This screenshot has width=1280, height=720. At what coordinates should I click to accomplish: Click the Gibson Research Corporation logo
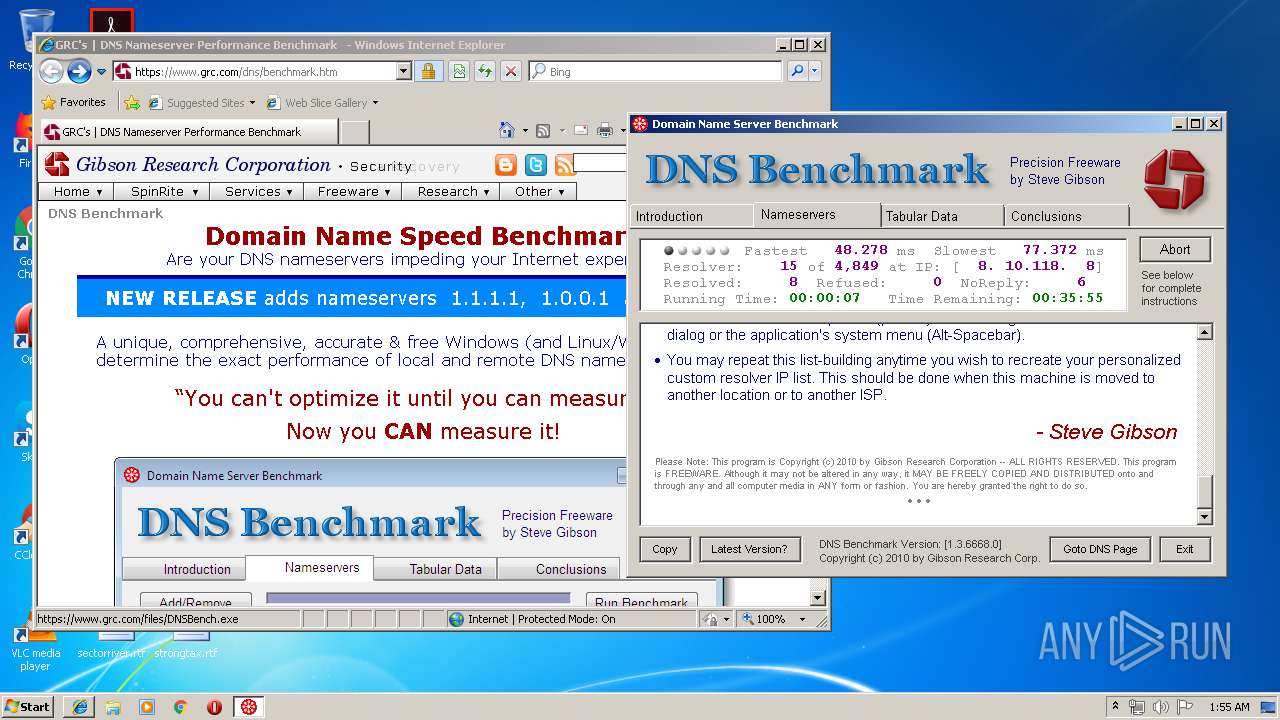pos(188,165)
